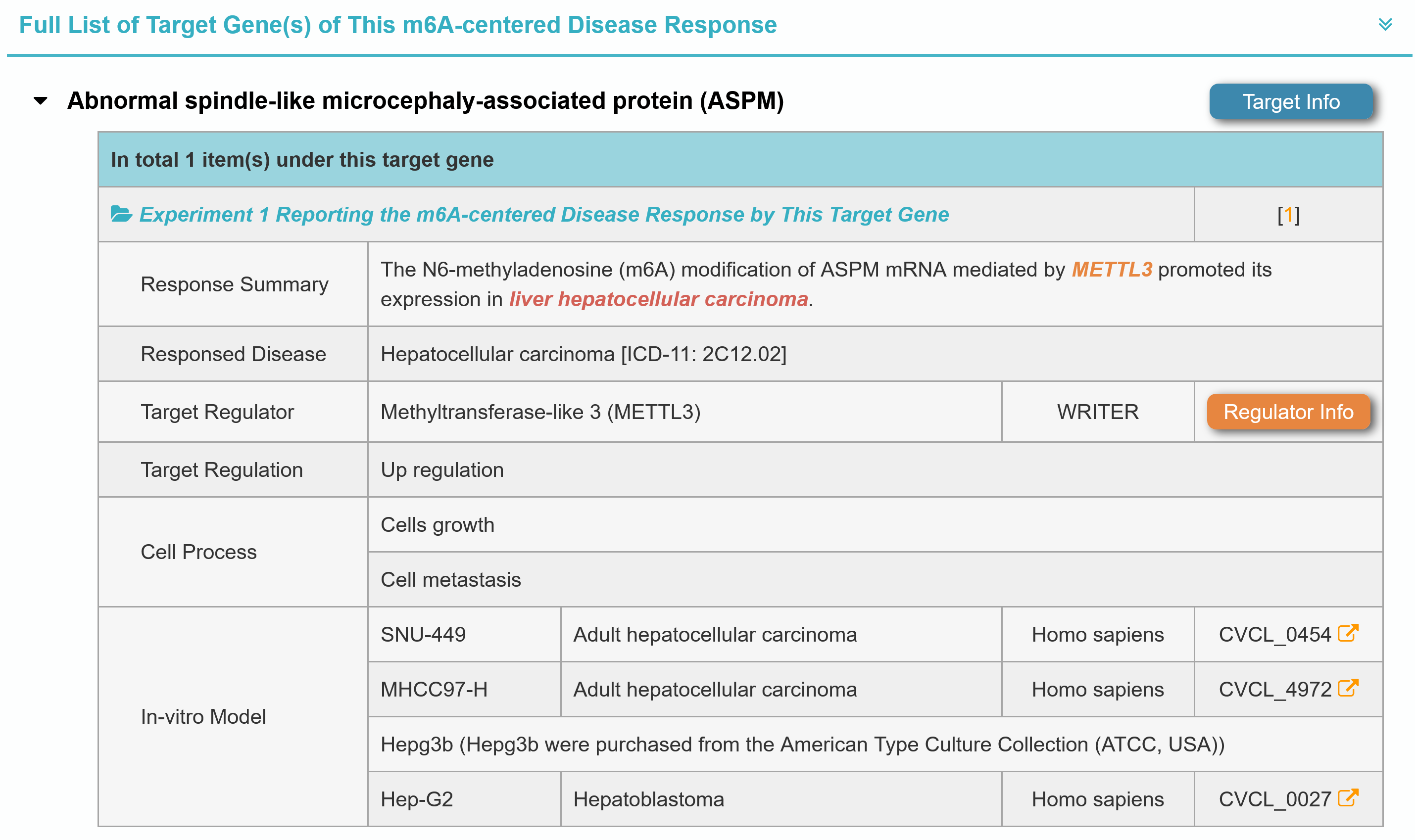
Task: Collapse the ASPM target gene triangle
Action: click(x=40, y=101)
